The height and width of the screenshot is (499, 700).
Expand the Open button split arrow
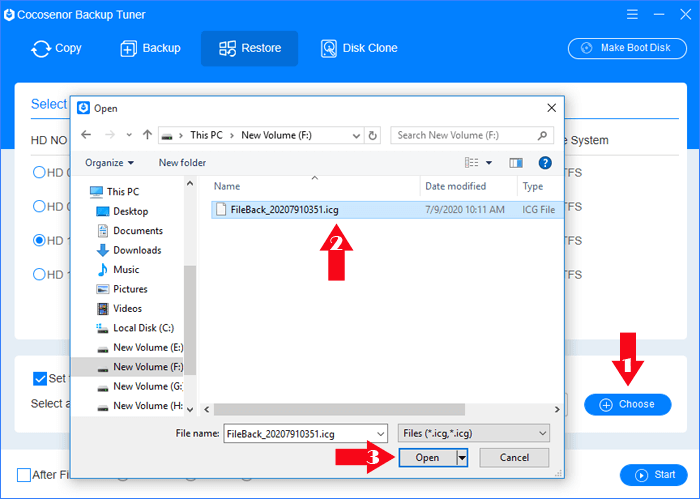coord(462,458)
